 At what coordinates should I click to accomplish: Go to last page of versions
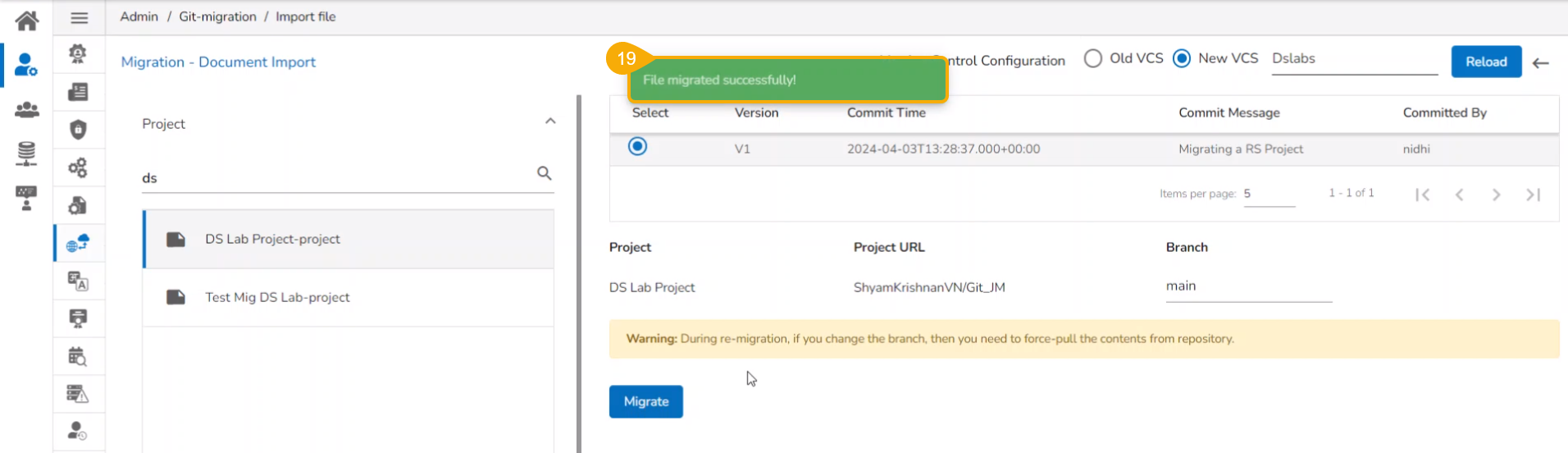pyautogui.click(x=1533, y=194)
